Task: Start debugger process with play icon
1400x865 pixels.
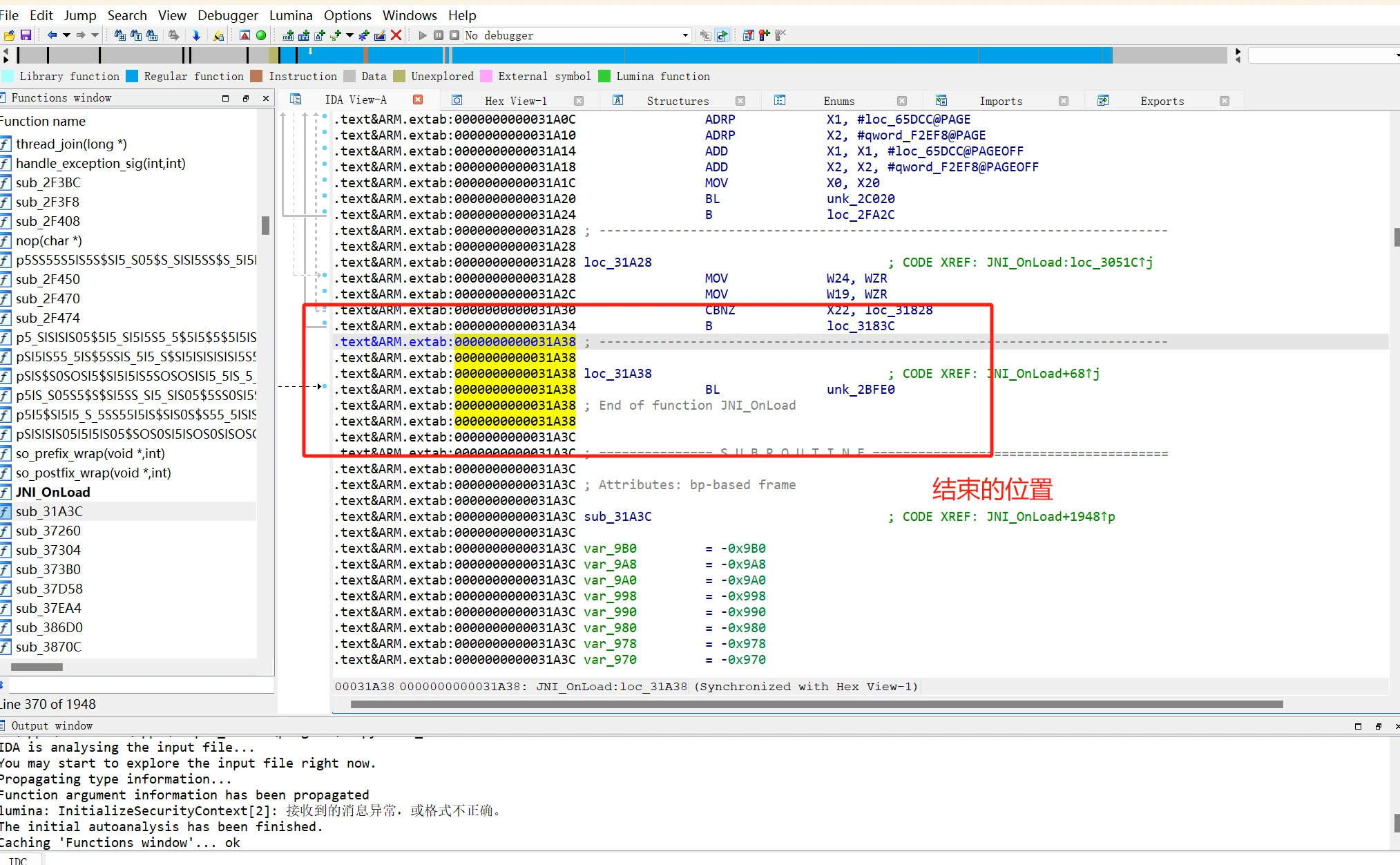Action: point(423,35)
